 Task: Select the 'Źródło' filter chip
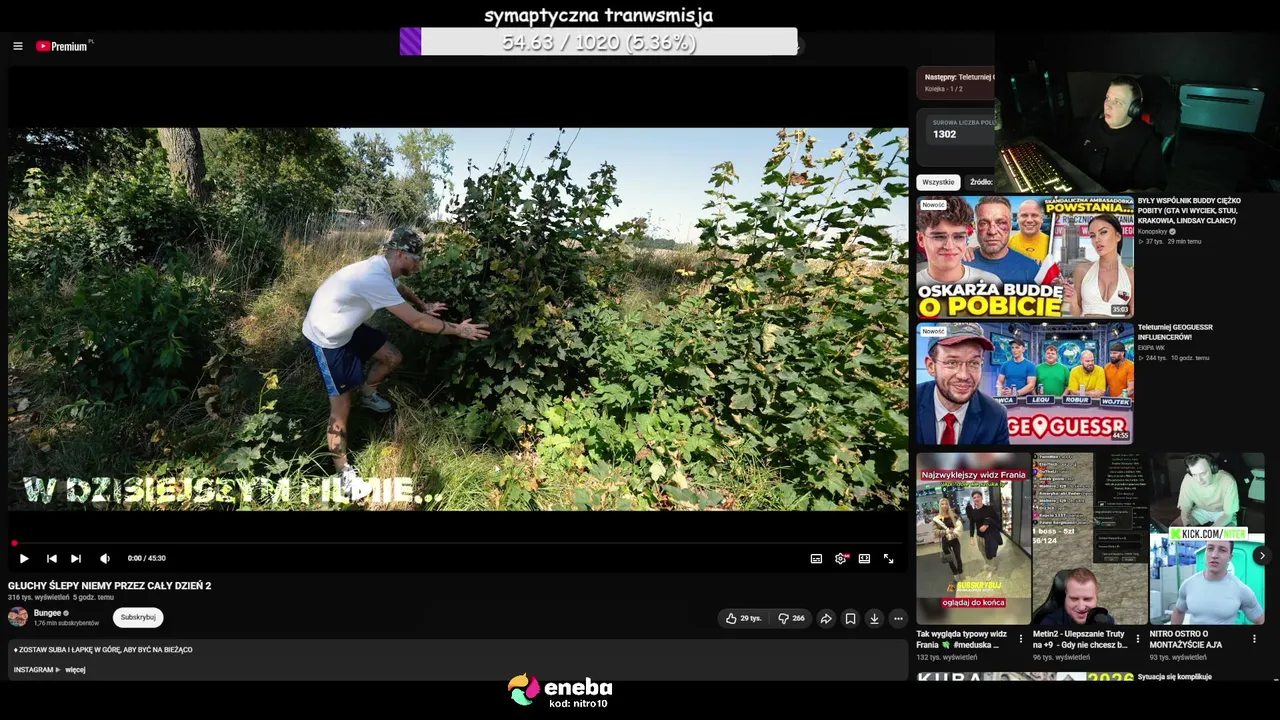pos(980,182)
